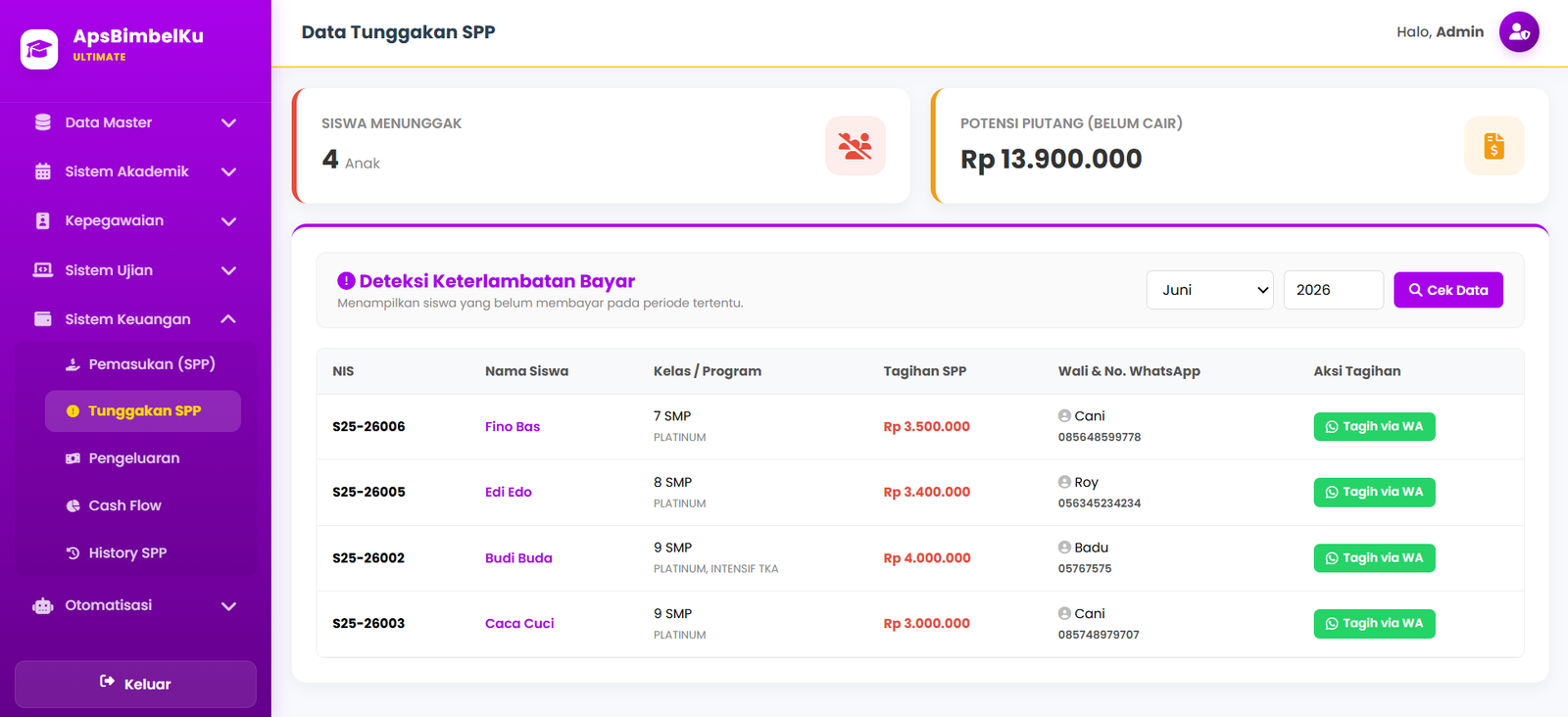The width and height of the screenshot is (1568, 717).
Task: Click the ApsBimbelKu graduation cap logo
Action: (x=39, y=49)
